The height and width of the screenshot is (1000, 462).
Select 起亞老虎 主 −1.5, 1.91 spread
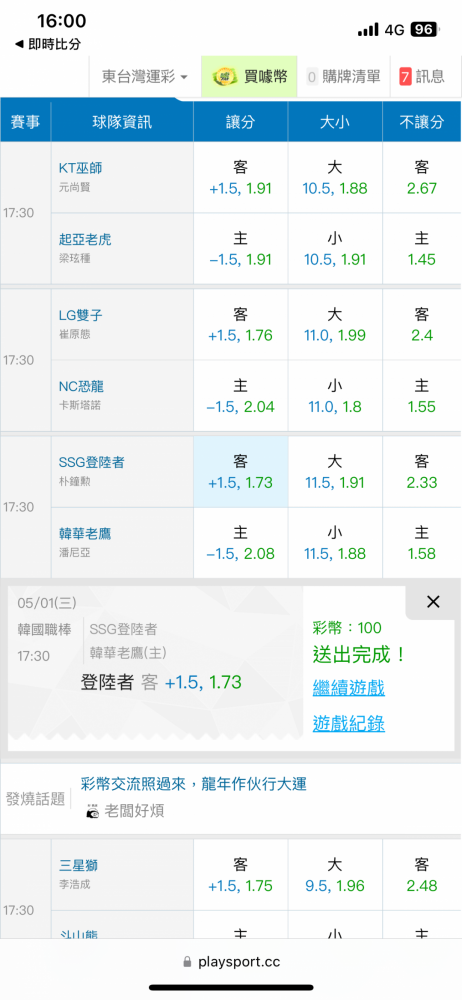tap(241, 249)
